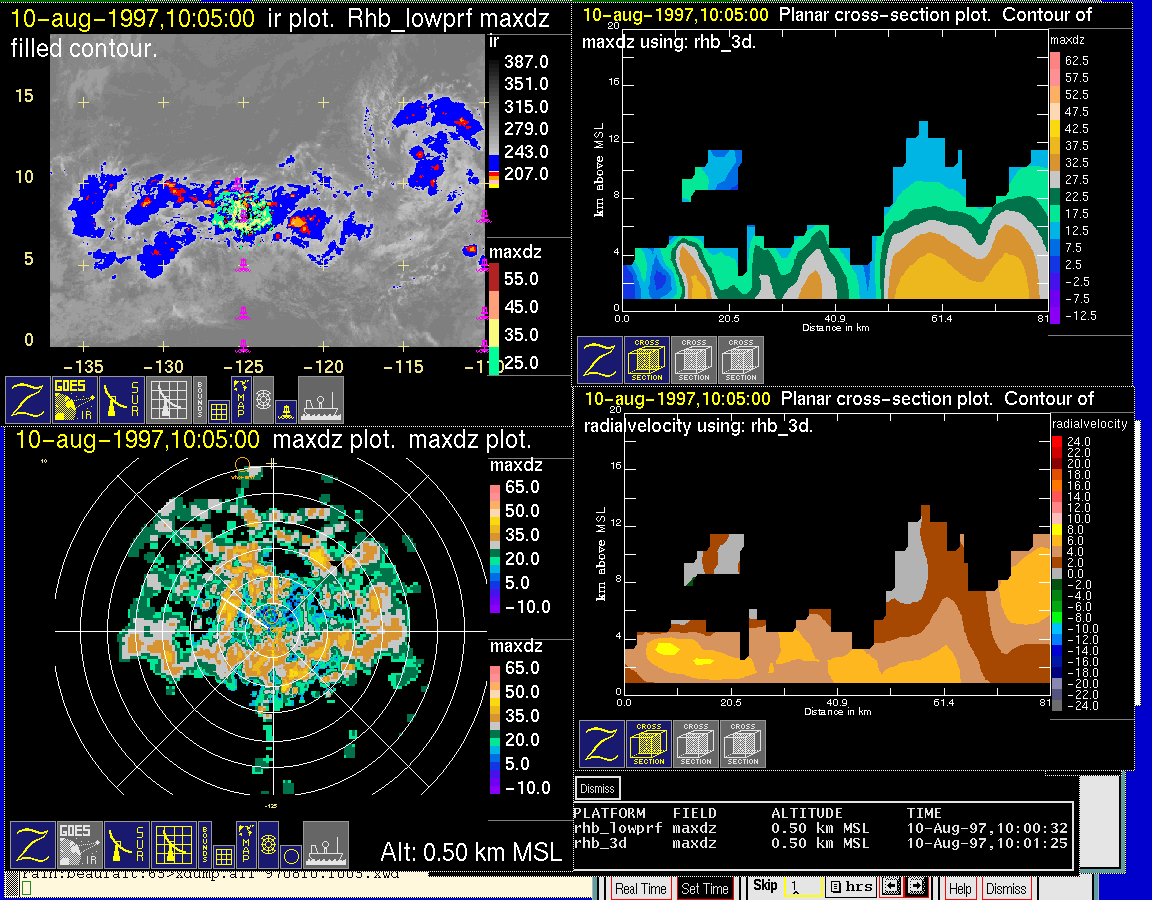Click the Help button
Viewport: 1152px width, 900px height.
(x=960, y=888)
